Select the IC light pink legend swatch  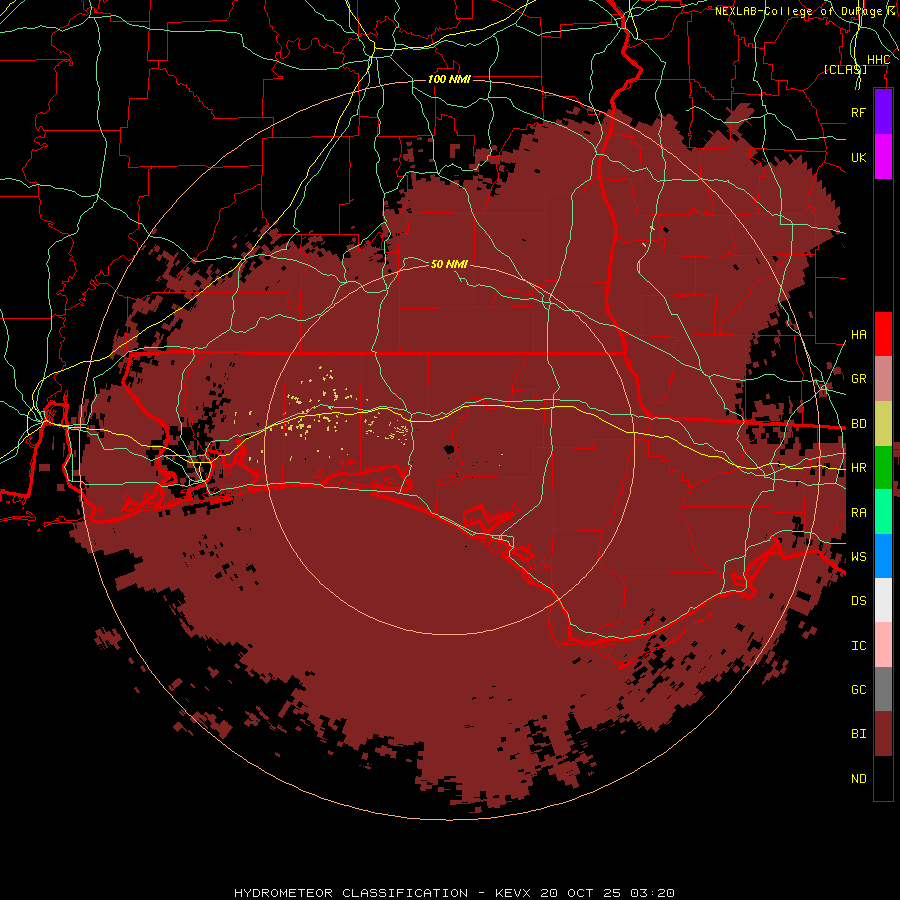click(x=883, y=645)
